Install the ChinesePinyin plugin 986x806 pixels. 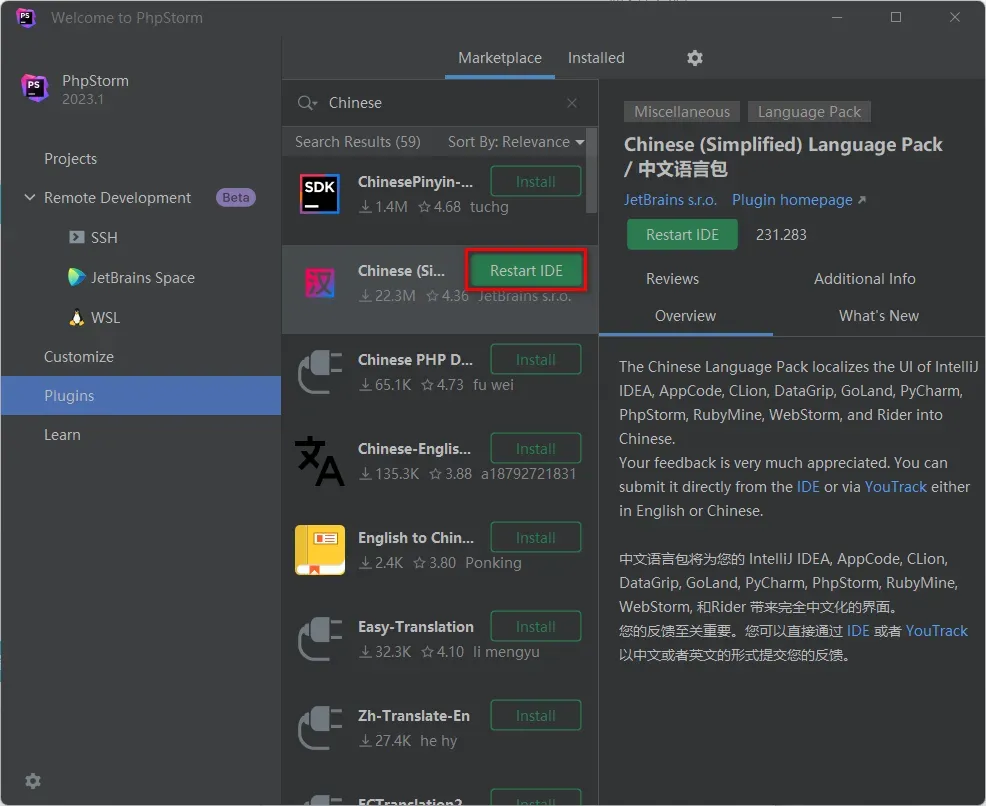536,182
